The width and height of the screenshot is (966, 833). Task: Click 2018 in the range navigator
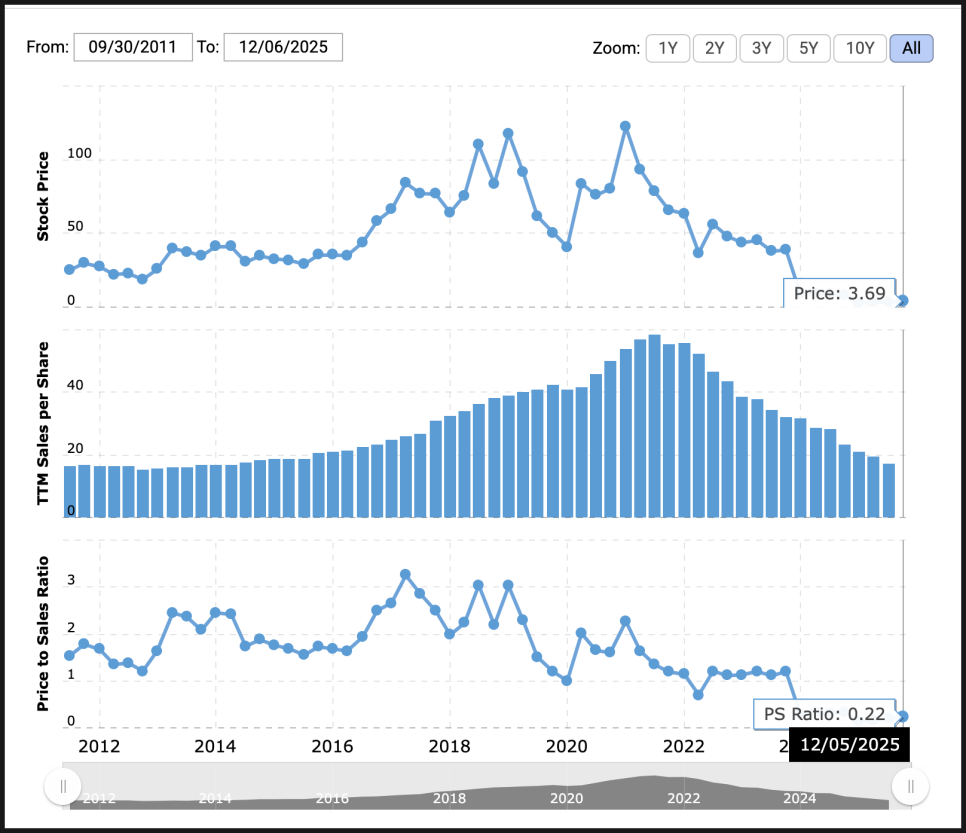click(449, 798)
